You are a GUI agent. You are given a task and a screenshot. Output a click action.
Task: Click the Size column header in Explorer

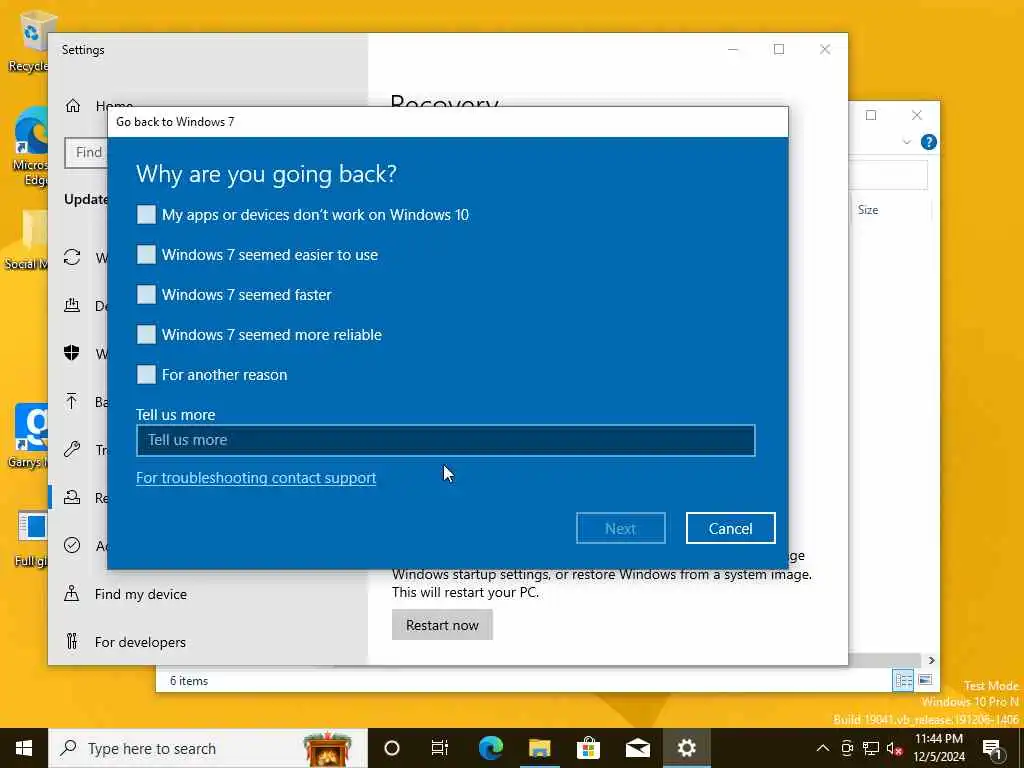click(x=868, y=210)
